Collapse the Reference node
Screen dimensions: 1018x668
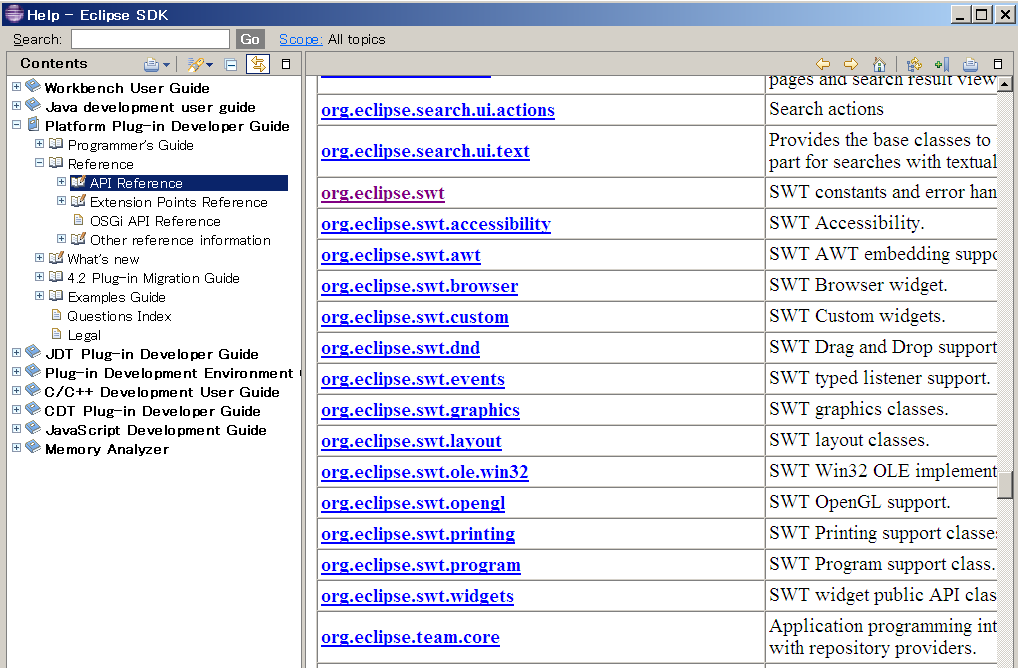click(x=39, y=162)
